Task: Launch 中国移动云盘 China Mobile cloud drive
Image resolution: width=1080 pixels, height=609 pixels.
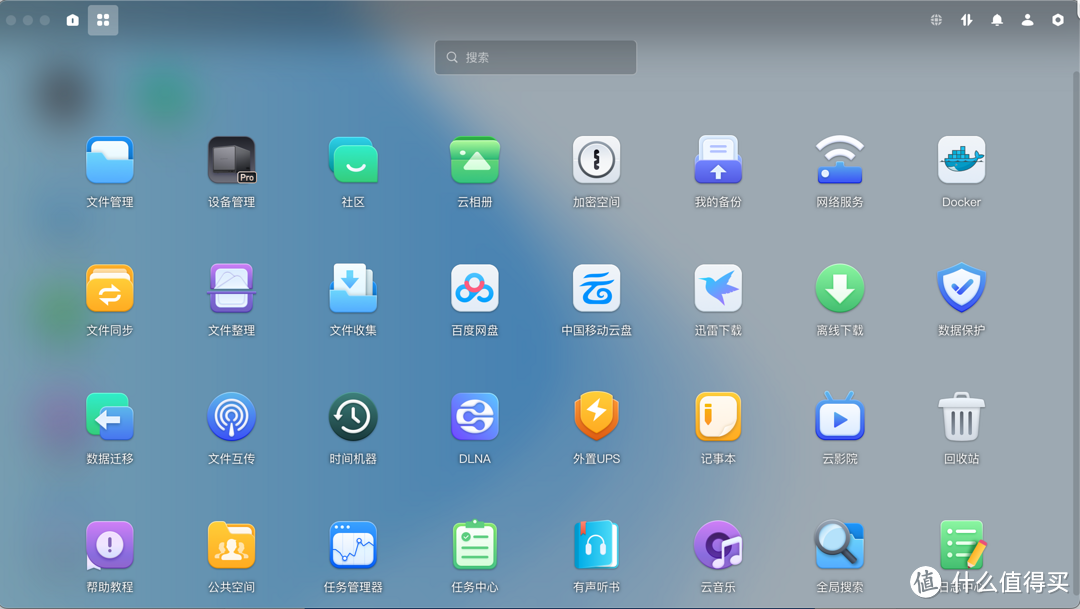Action: (x=596, y=289)
